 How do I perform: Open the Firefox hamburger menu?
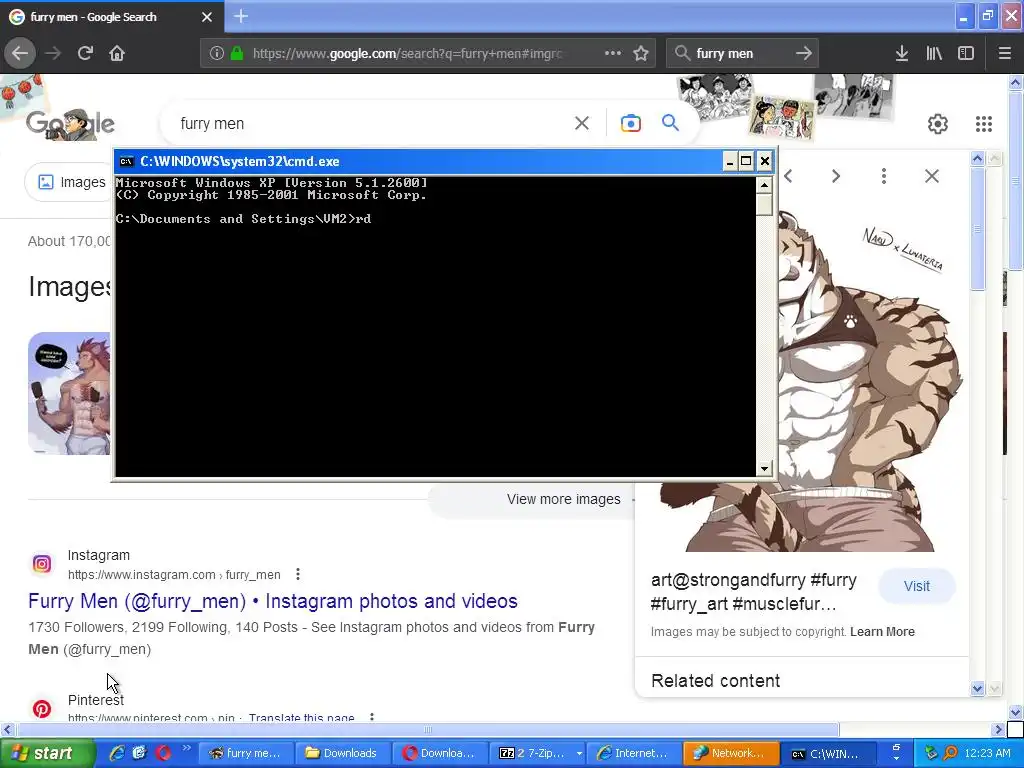[1004, 53]
